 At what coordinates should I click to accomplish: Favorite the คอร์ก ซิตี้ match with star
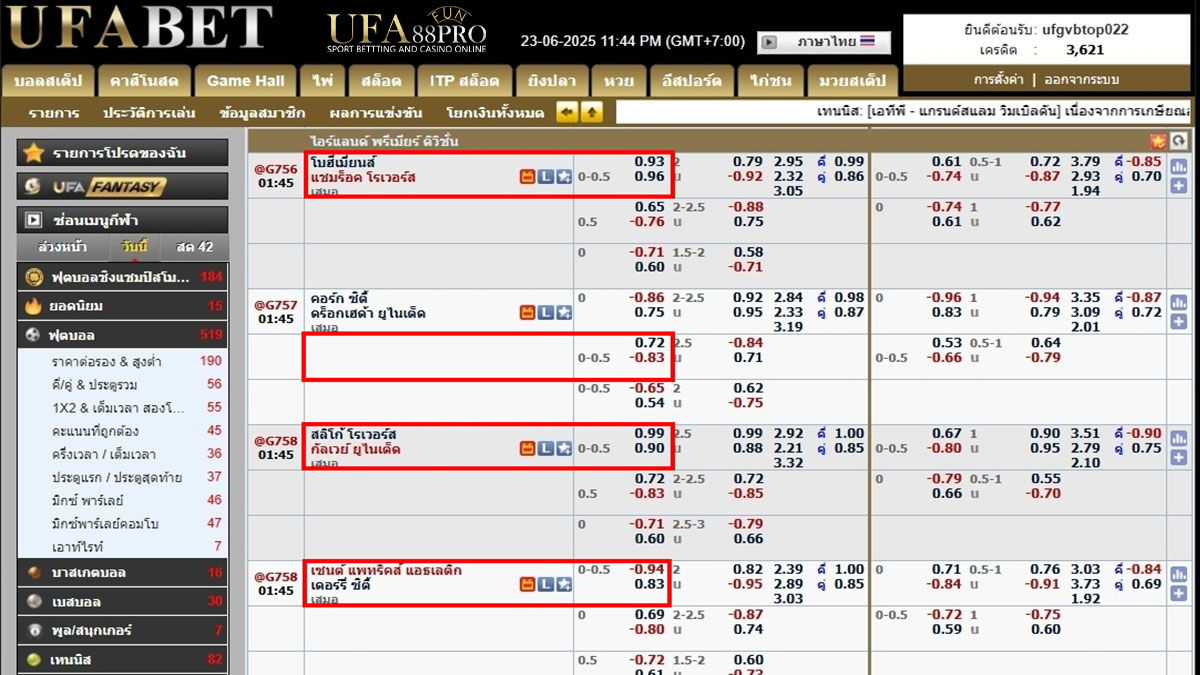pos(564,313)
